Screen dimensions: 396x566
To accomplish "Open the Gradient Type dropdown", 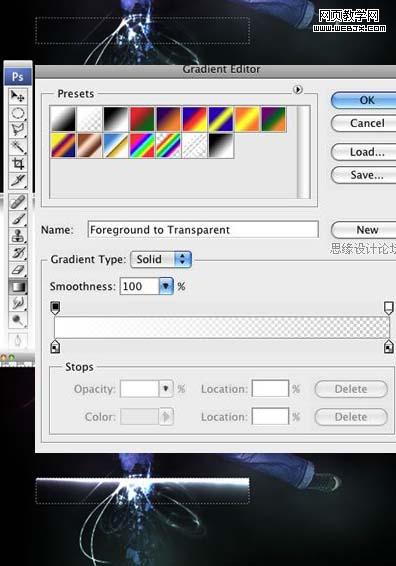I will coord(161,259).
